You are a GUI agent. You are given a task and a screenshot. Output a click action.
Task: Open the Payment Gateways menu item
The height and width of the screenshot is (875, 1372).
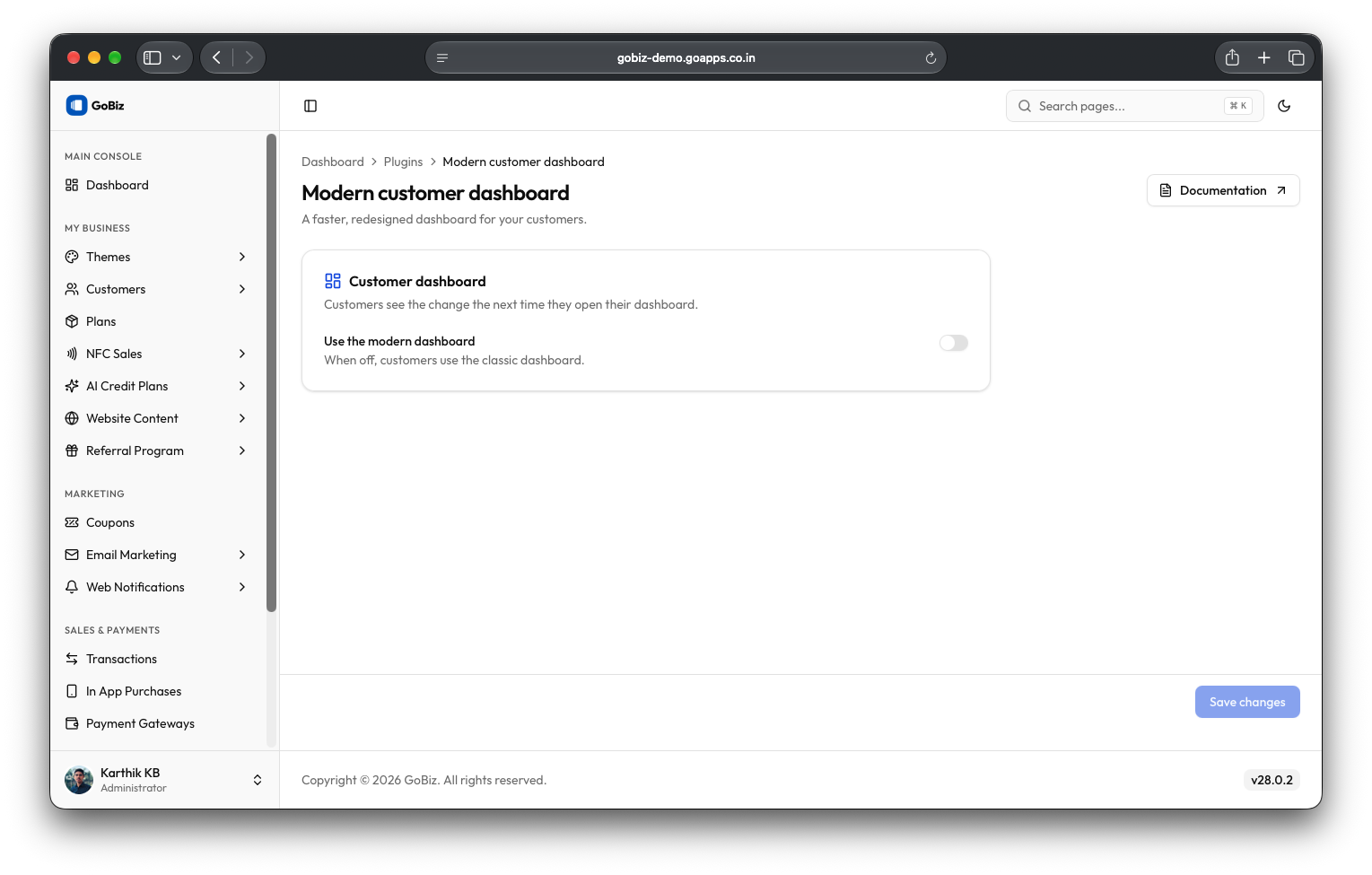tap(159, 723)
